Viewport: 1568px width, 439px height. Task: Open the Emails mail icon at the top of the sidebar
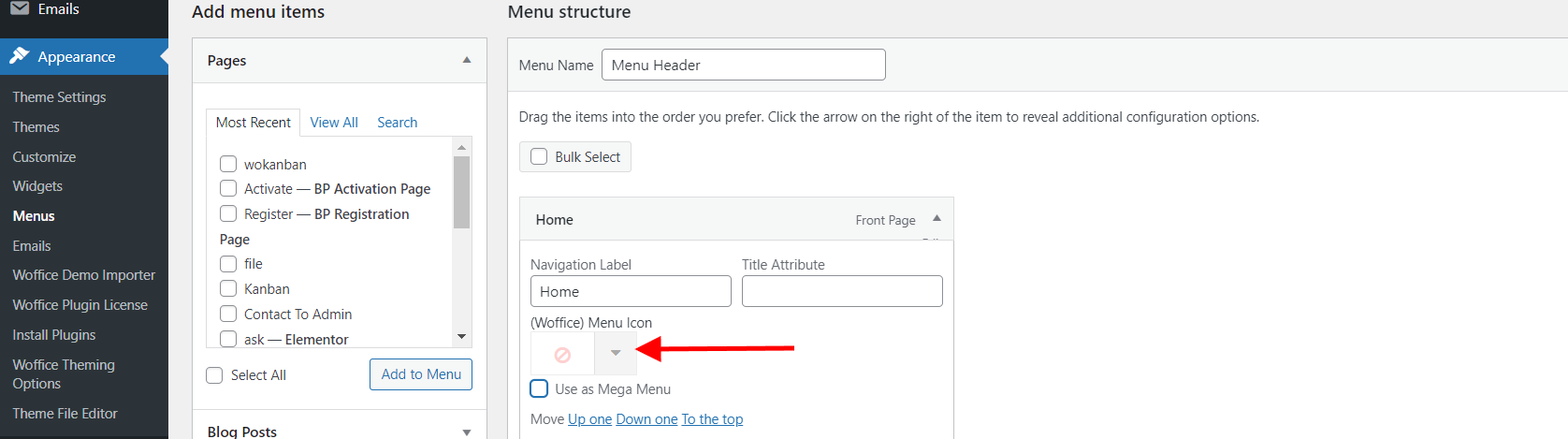pos(19,8)
